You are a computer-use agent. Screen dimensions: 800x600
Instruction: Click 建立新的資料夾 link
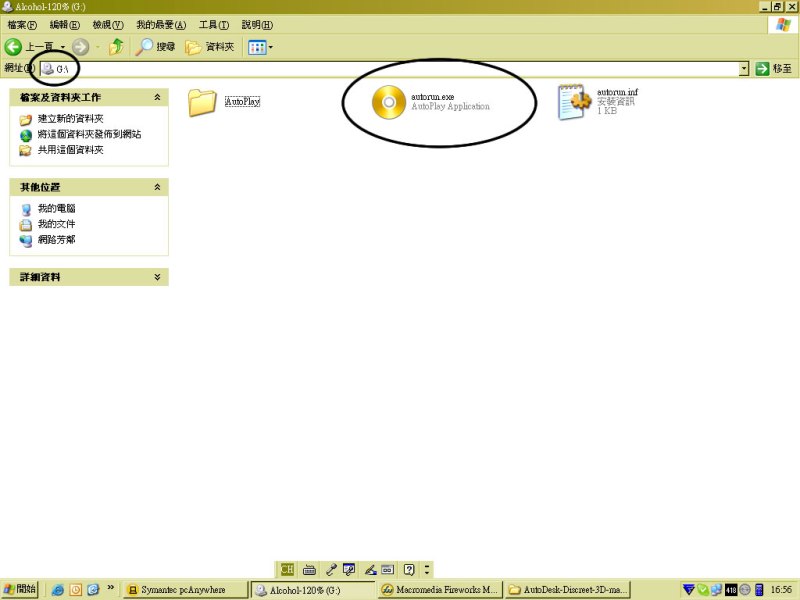[70, 119]
